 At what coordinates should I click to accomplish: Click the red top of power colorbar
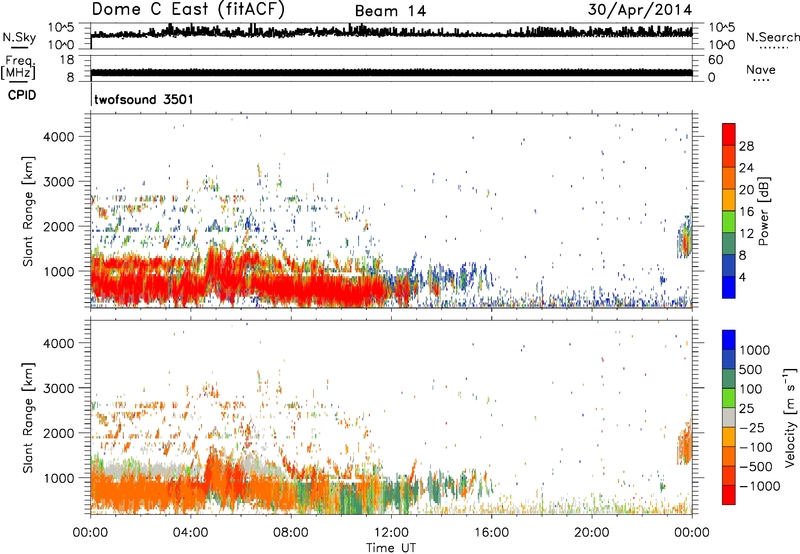(729, 132)
